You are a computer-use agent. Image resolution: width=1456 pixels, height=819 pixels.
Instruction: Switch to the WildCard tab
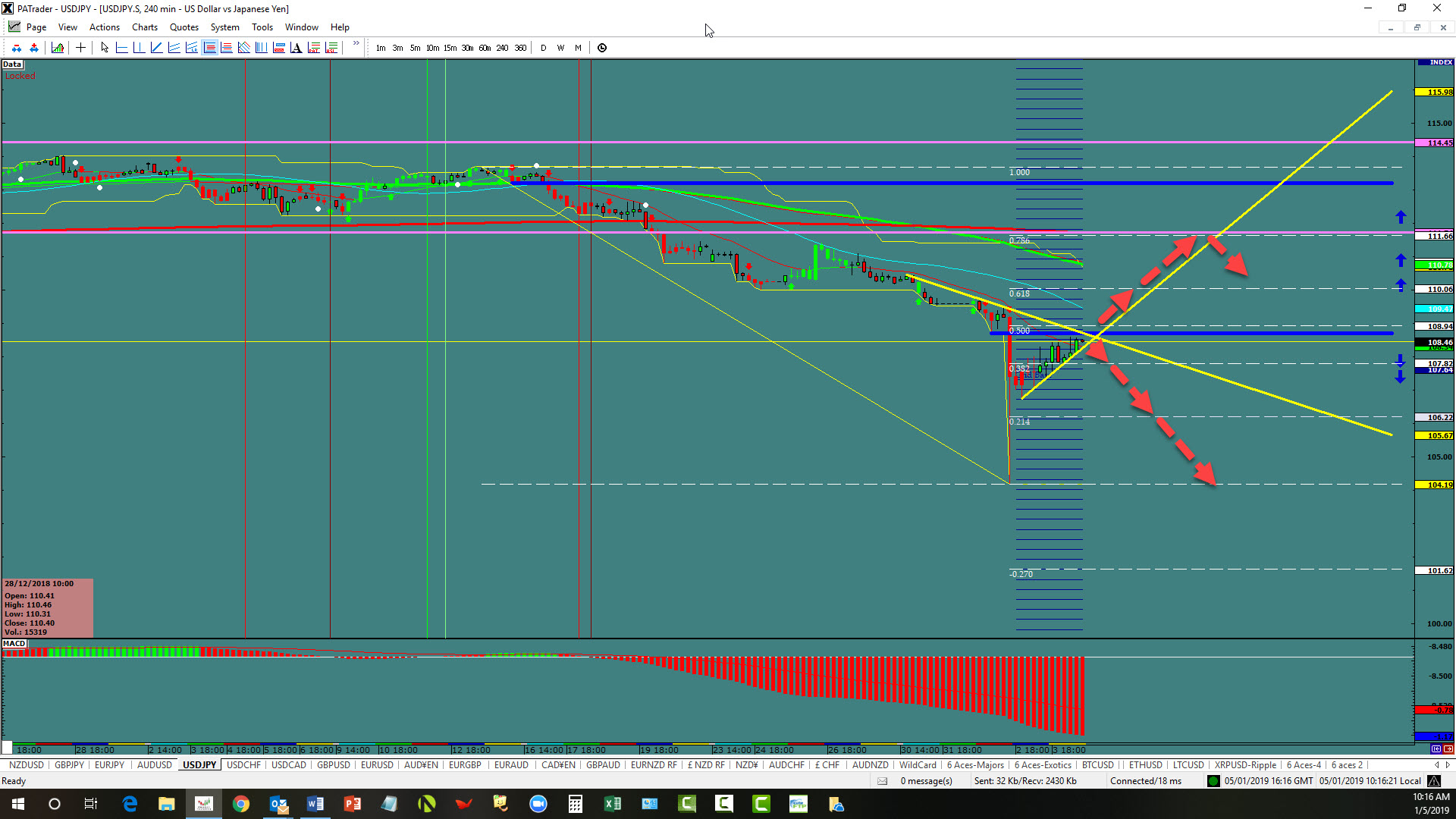coord(918,765)
